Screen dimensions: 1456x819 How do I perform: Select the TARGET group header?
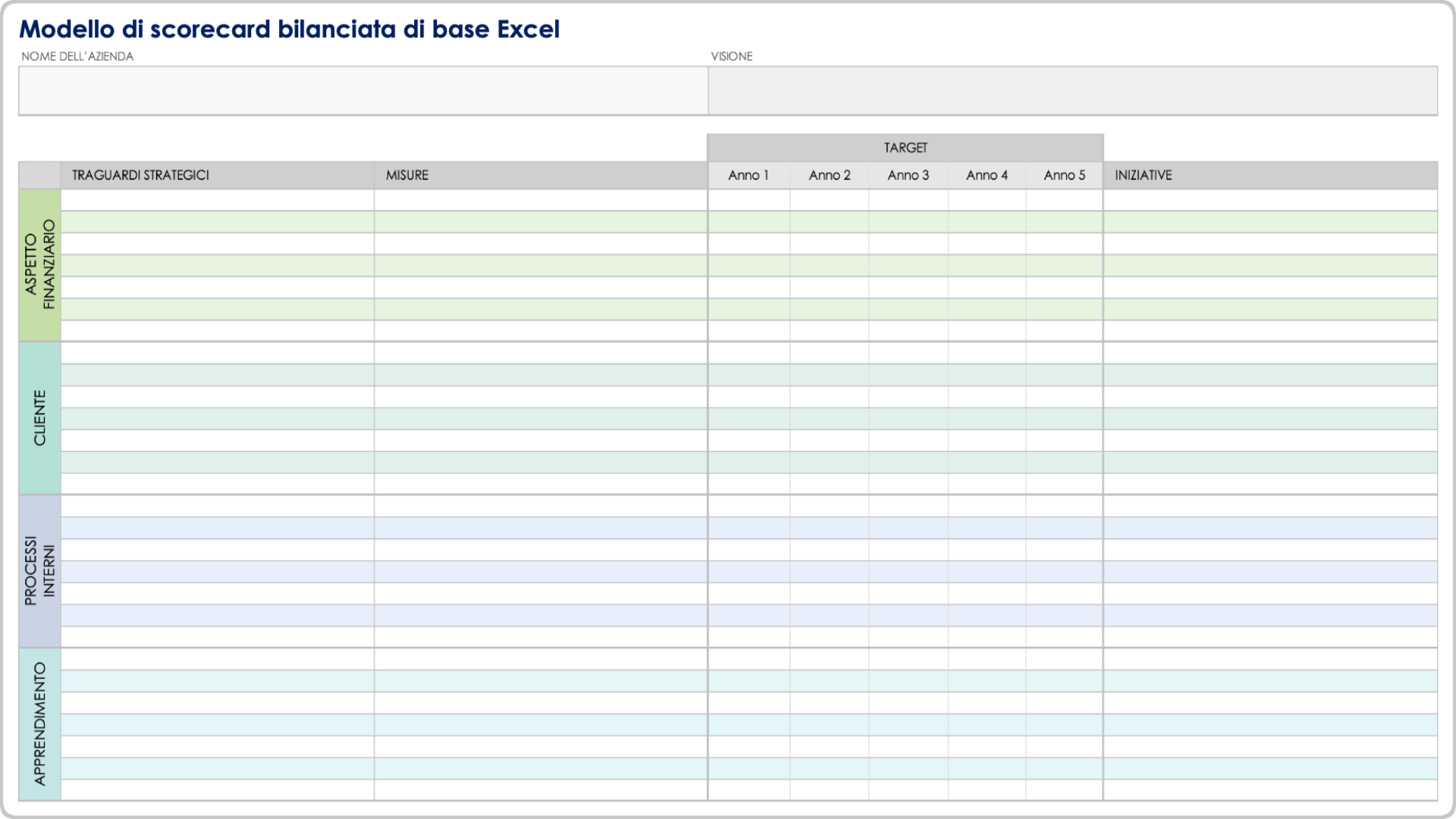point(905,148)
